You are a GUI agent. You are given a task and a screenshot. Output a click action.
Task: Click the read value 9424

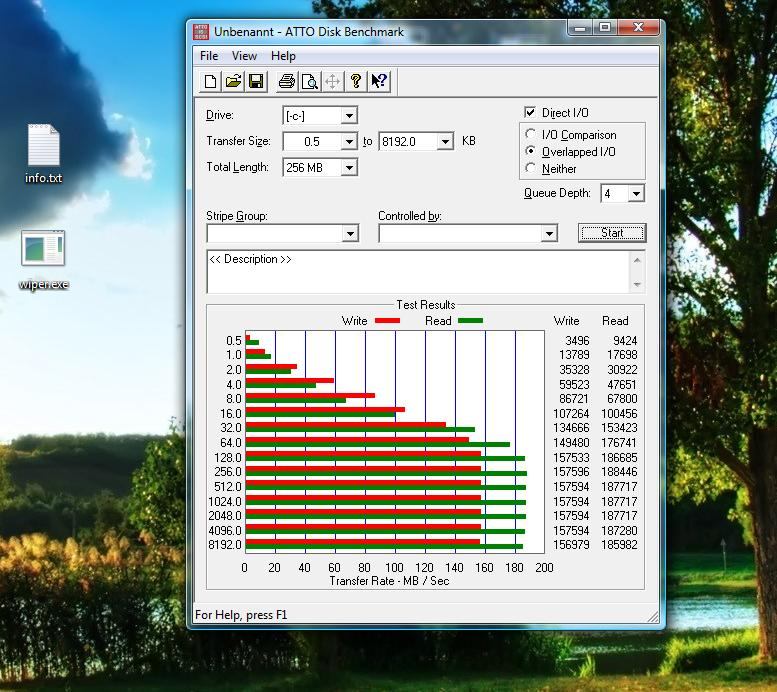625,341
